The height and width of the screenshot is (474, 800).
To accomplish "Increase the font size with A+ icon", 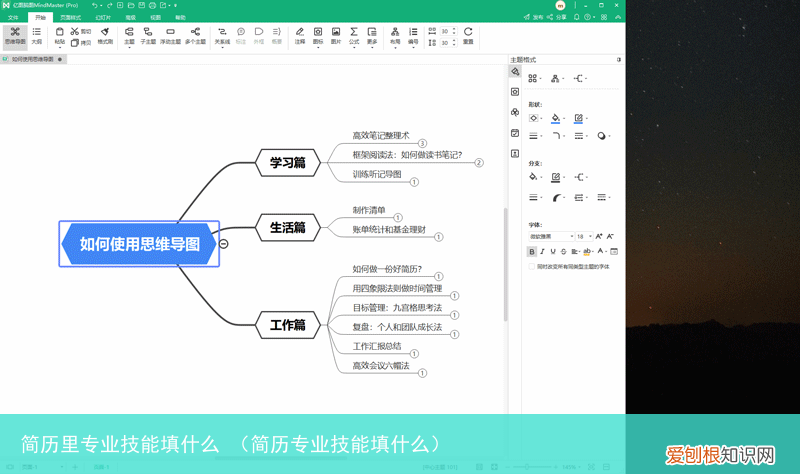I will [599, 236].
